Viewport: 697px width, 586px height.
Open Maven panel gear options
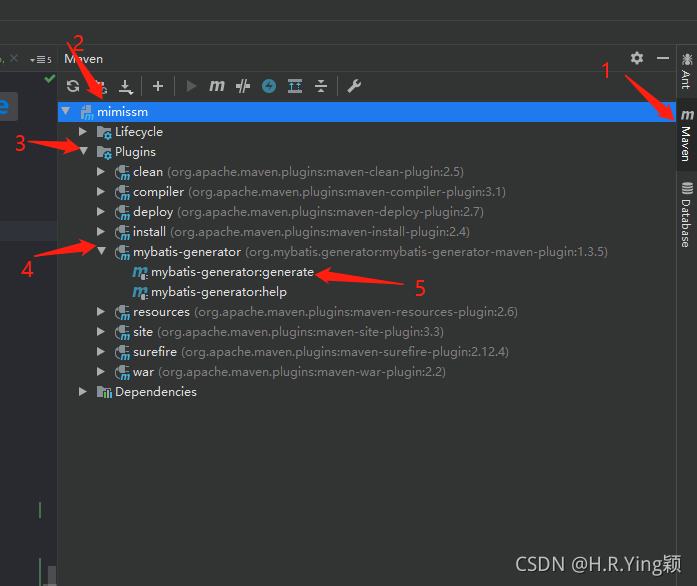click(637, 58)
